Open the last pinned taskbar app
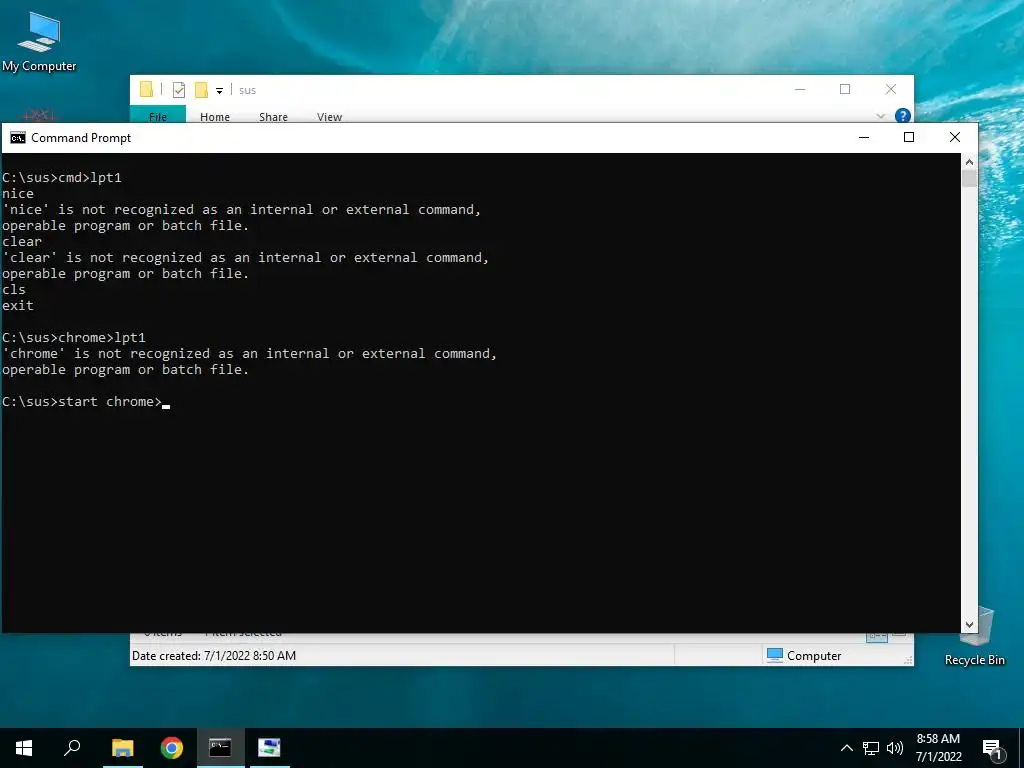The height and width of the screenshot is (768, 1024). click(269, 748)
